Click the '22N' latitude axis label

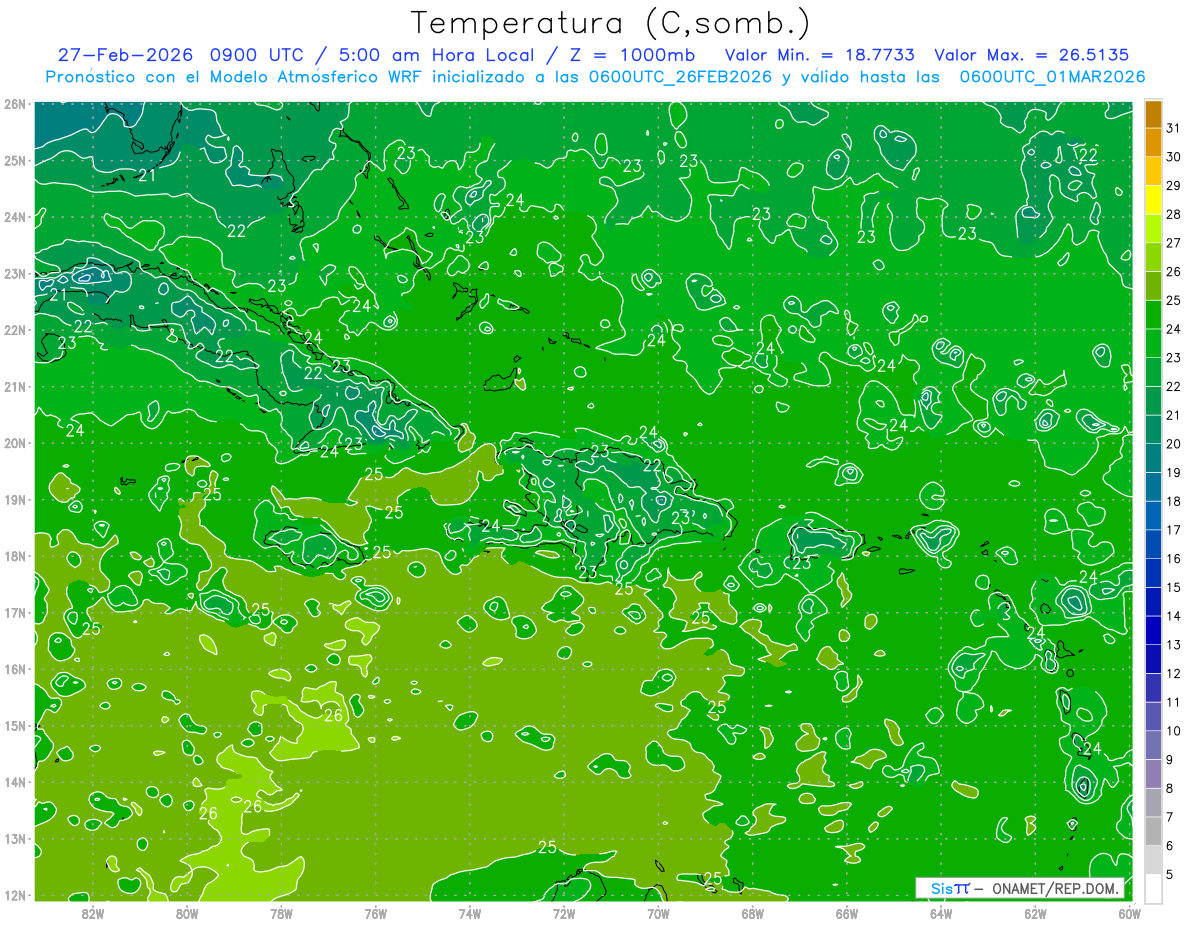[x=14, y=330]
